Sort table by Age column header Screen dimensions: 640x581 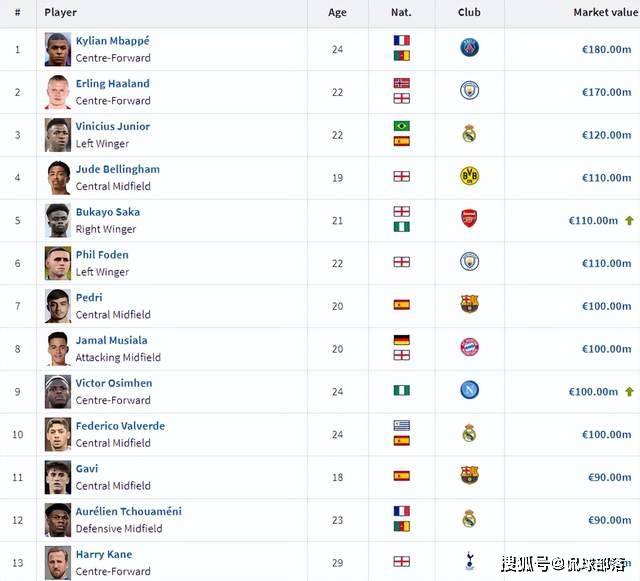coord(338,12)
